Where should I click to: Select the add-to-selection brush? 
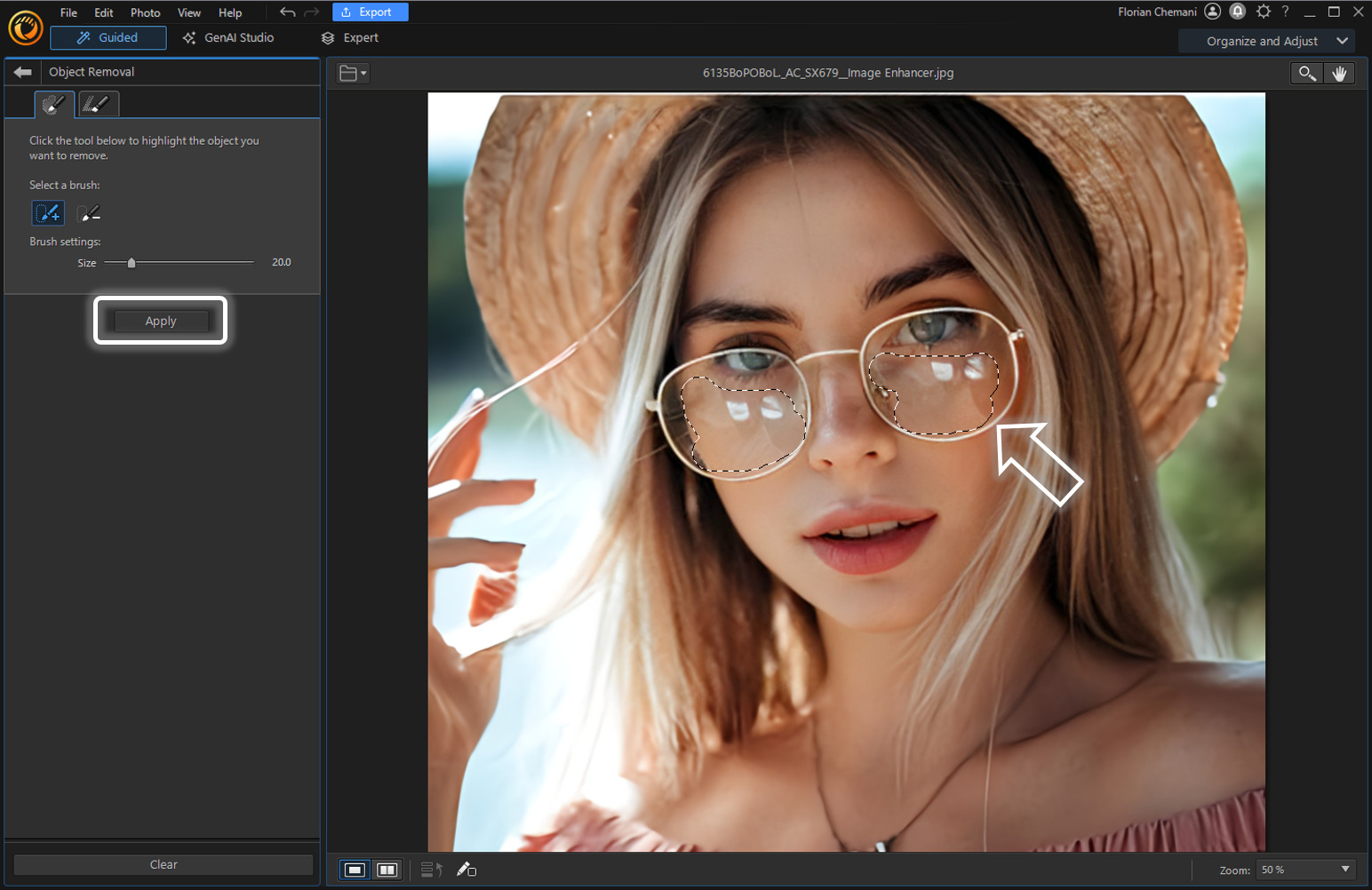tap(47, 212)
